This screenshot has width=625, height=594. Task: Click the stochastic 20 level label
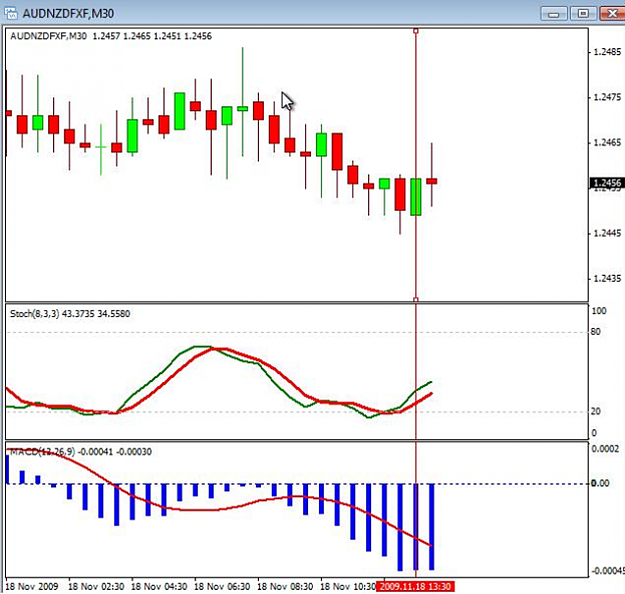click(x=596, y=411)
